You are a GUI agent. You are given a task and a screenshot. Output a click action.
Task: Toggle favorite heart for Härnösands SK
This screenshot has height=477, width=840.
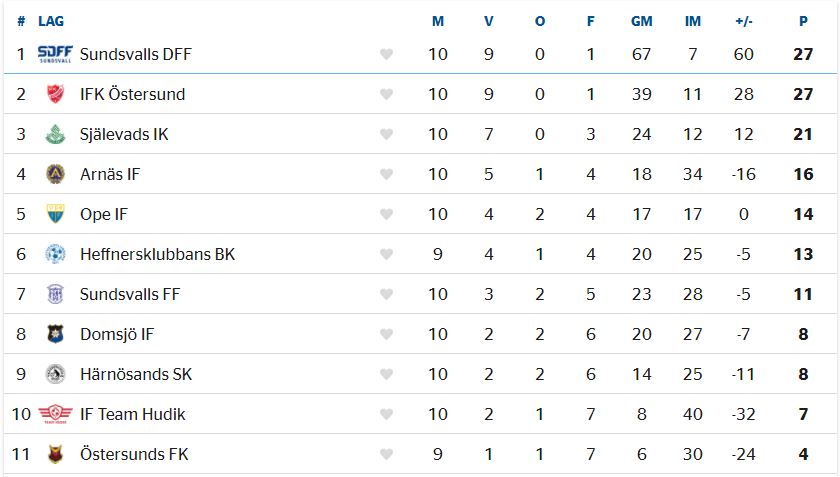[x=386, y=374]
